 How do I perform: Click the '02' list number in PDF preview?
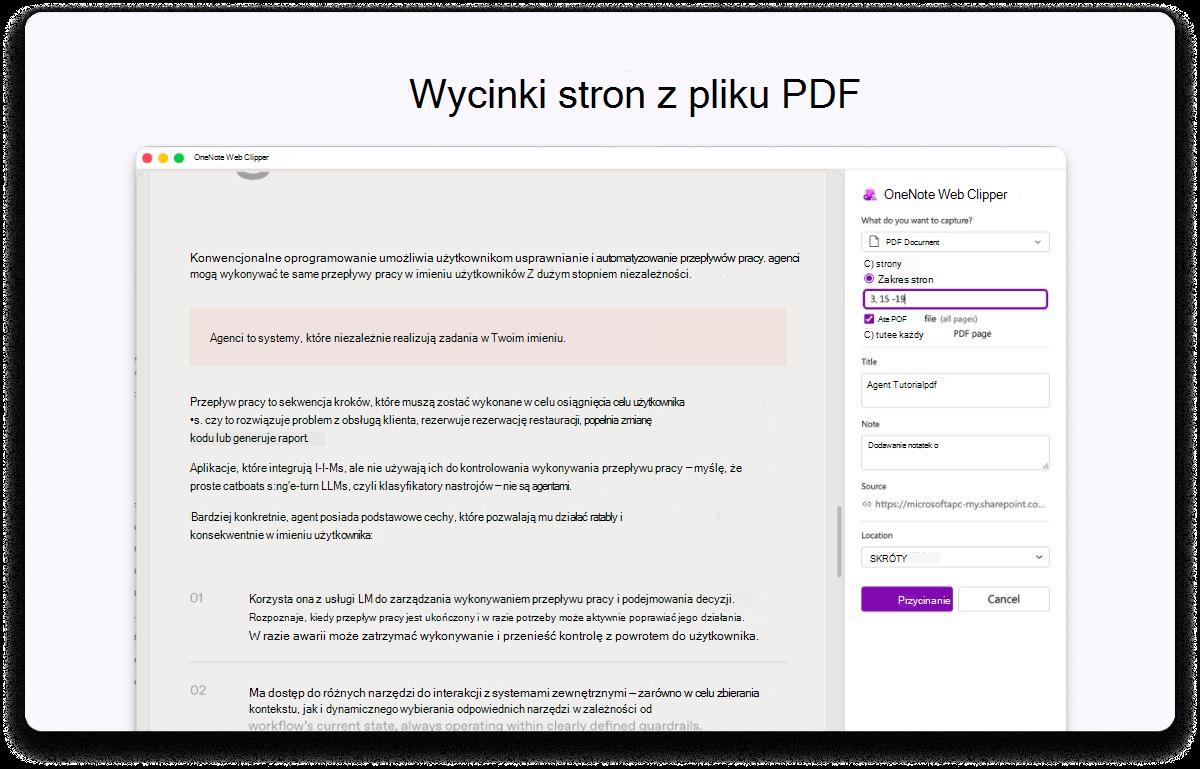[197, 690]
